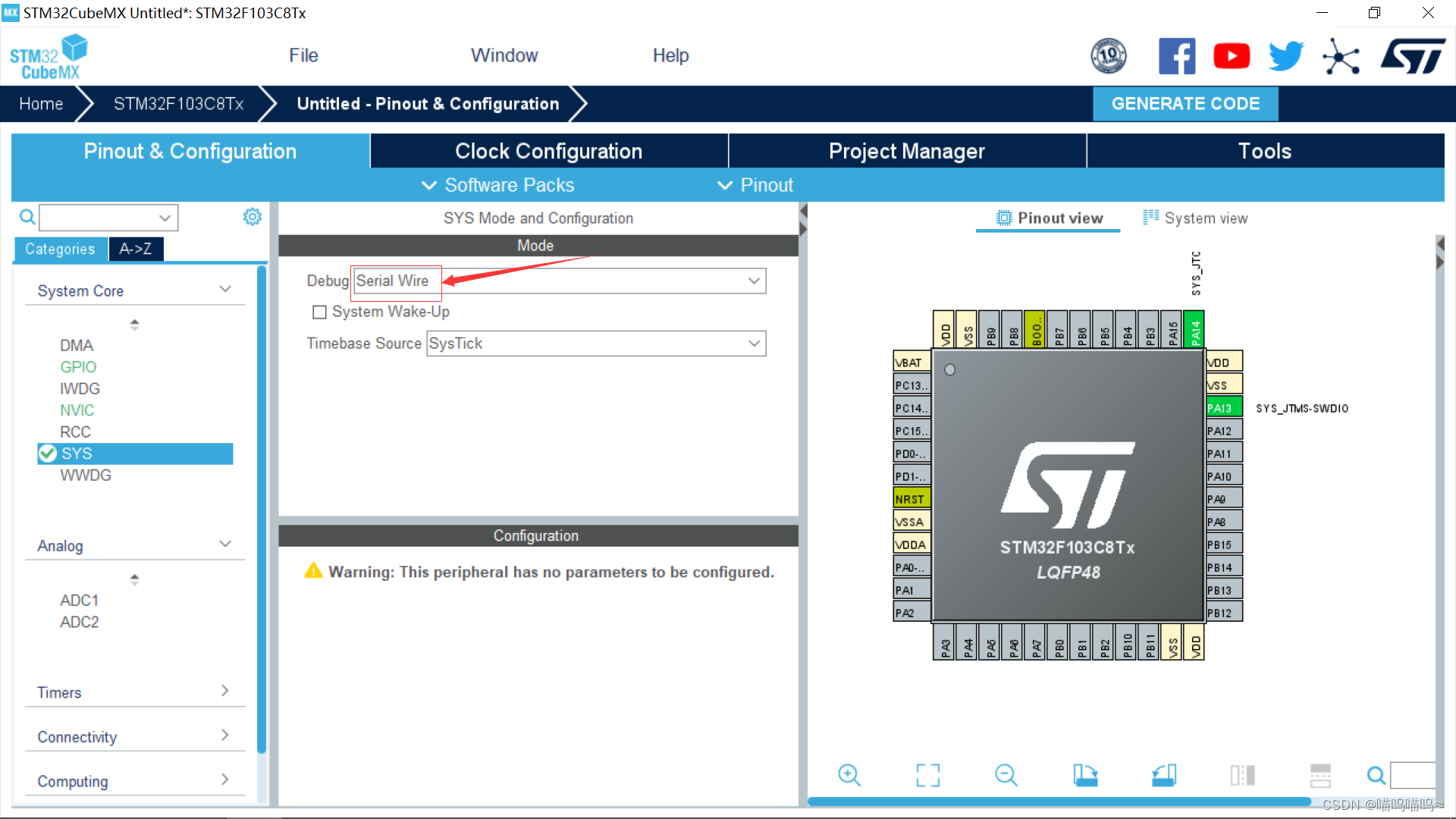Switch to the A->Z list tab
This screenshot has width=1456, height=819.
click(136, 249)
